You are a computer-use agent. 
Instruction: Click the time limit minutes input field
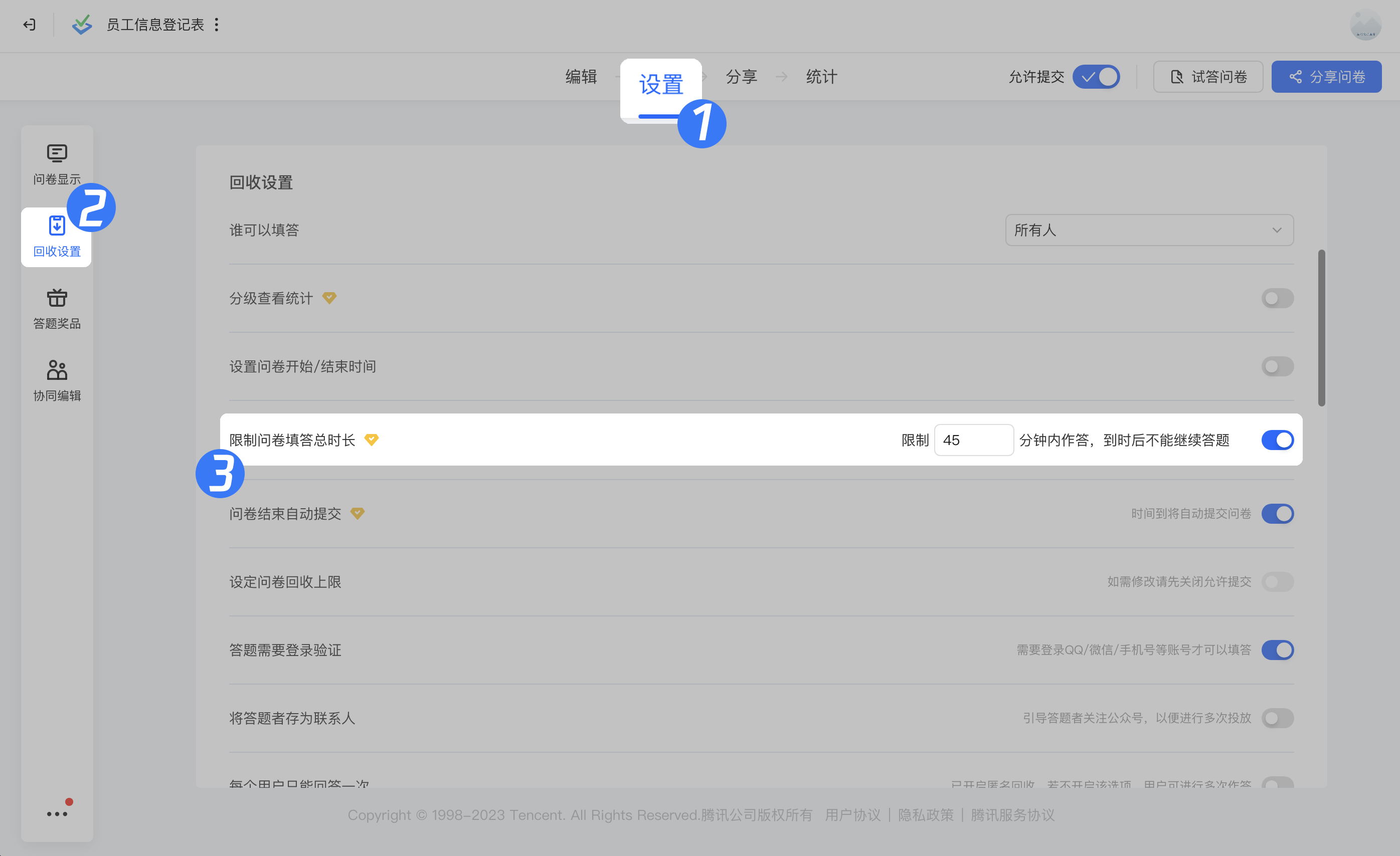tap(973, 440)
